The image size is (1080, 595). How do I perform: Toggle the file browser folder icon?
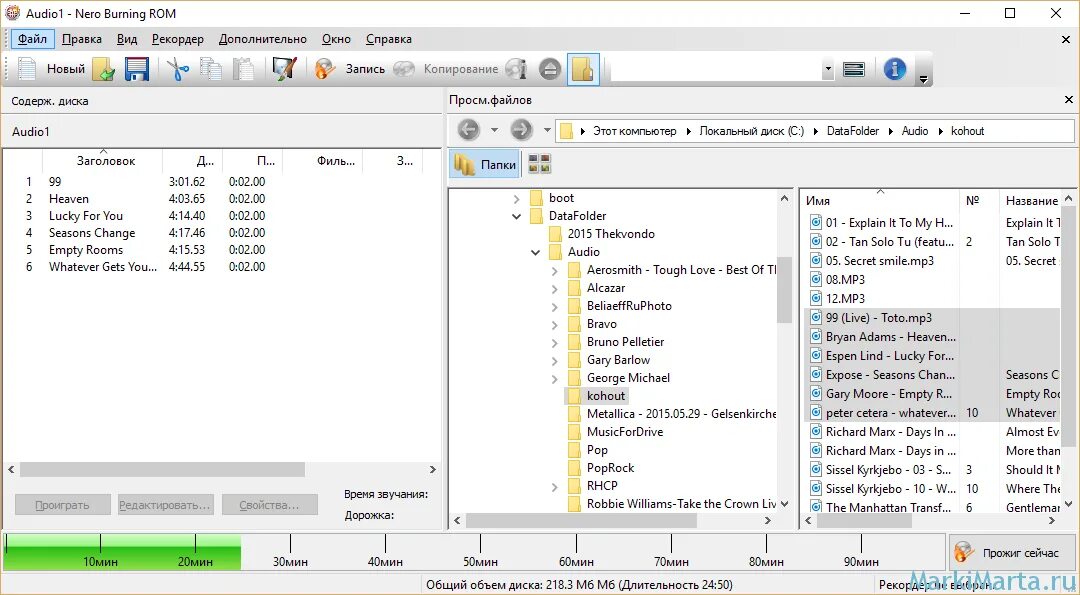point(583,69)
